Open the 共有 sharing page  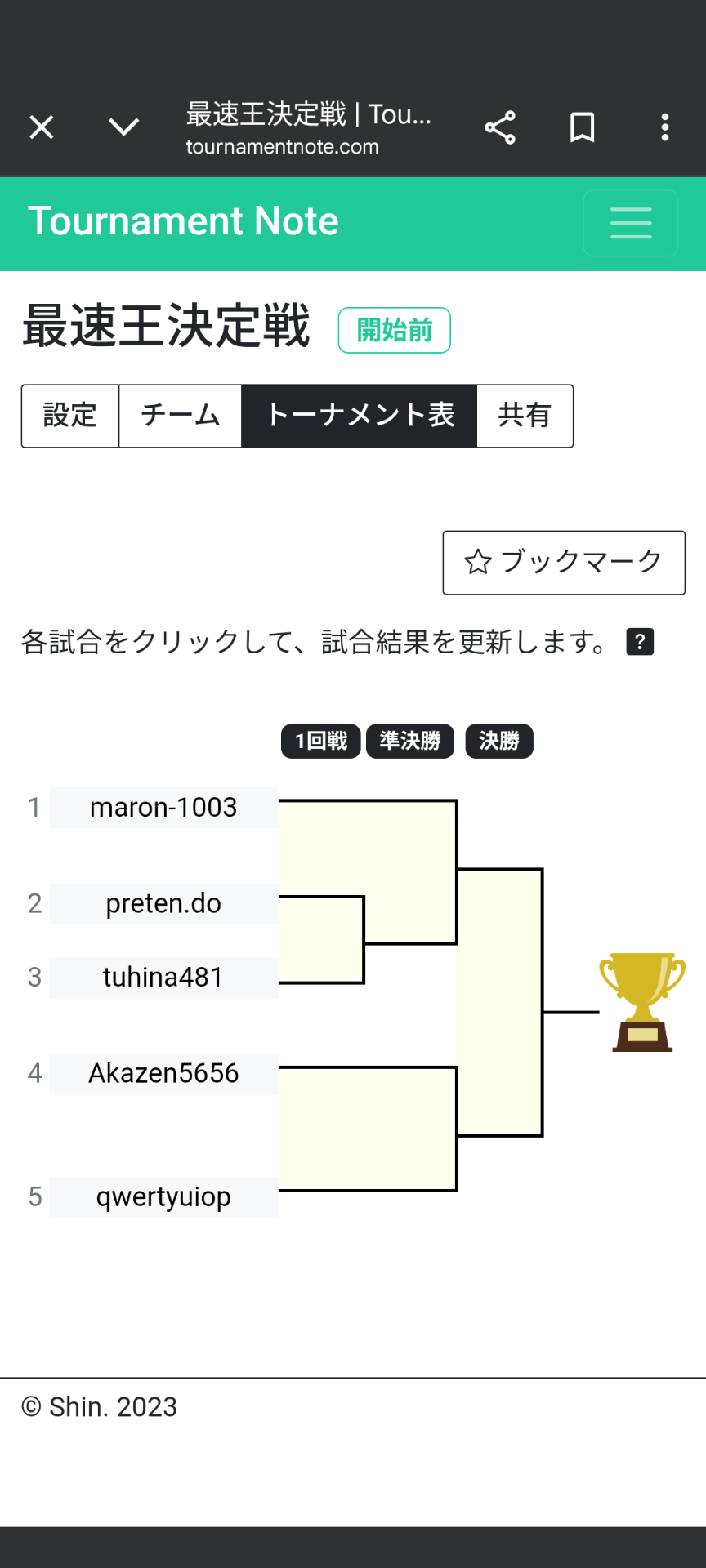coord(525,416)
